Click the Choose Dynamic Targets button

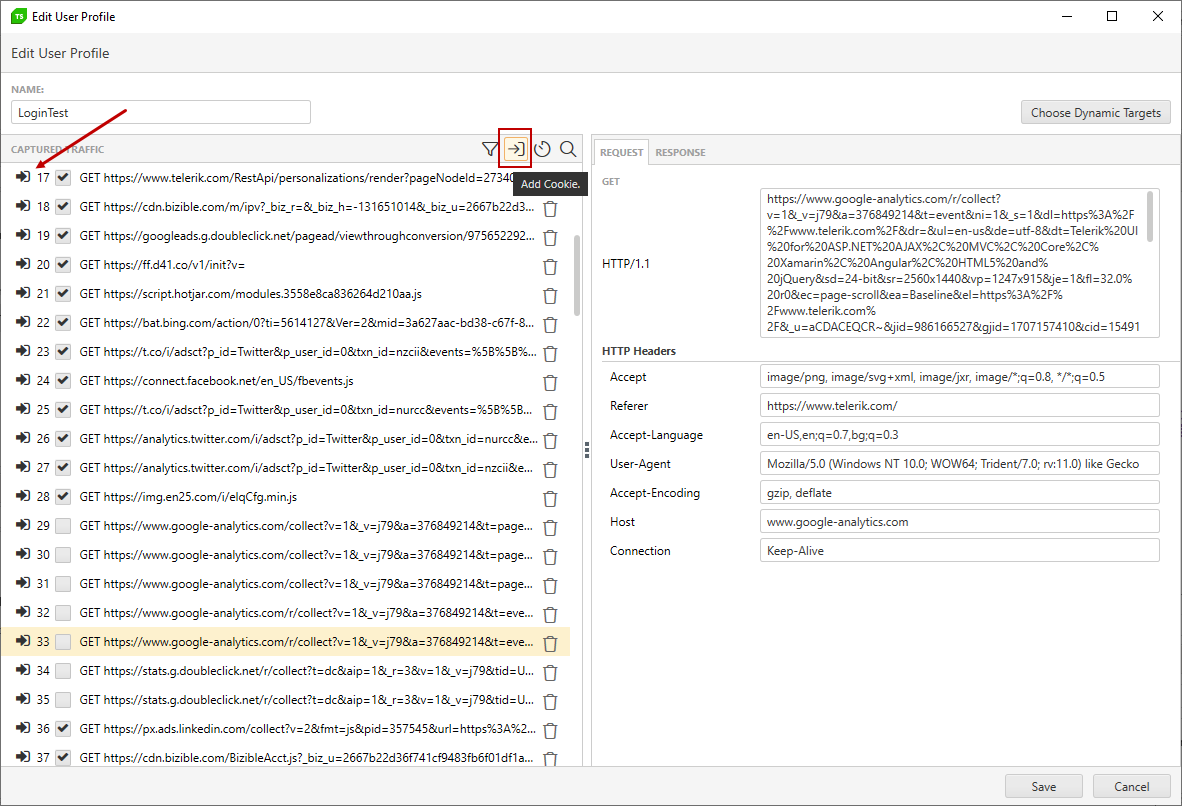[1095, 112]
